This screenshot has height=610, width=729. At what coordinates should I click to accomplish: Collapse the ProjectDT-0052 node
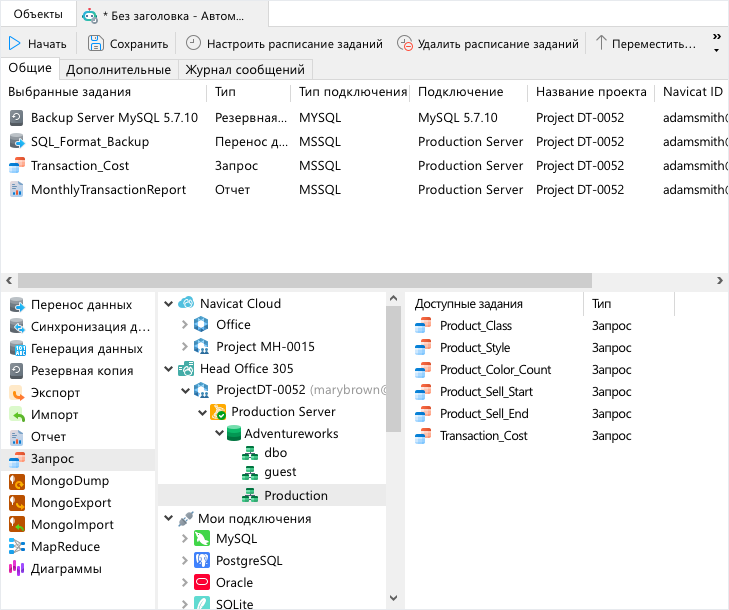(185, 391)
